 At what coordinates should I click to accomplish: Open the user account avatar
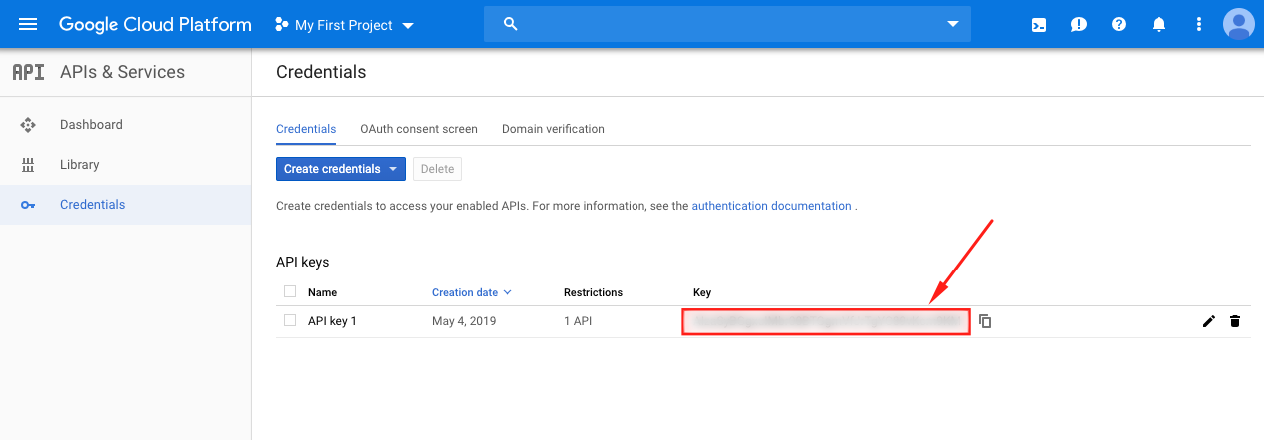[1239, 24]
